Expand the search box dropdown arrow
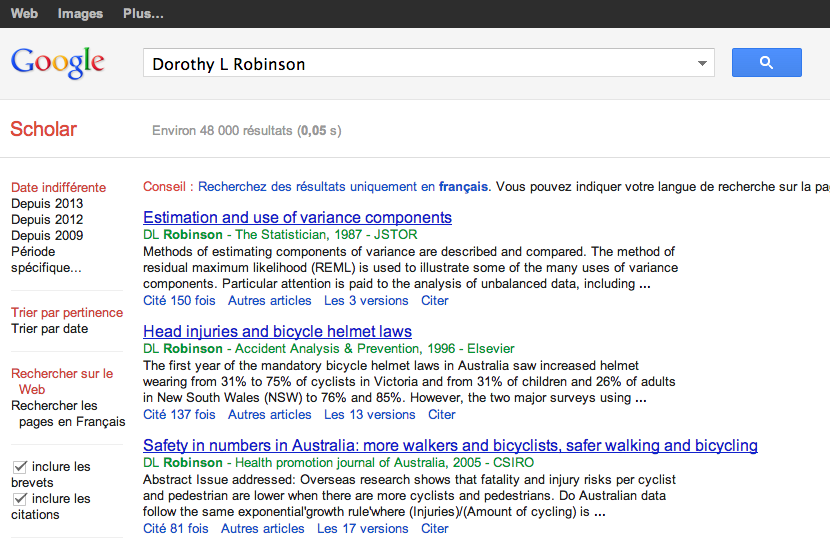Viewport: 830px width, 543px height. [702, 64]
